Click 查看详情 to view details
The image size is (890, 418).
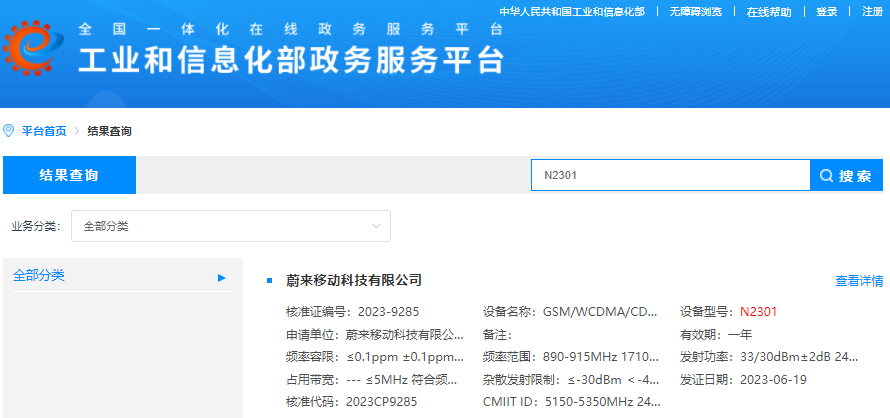[859, 281]
